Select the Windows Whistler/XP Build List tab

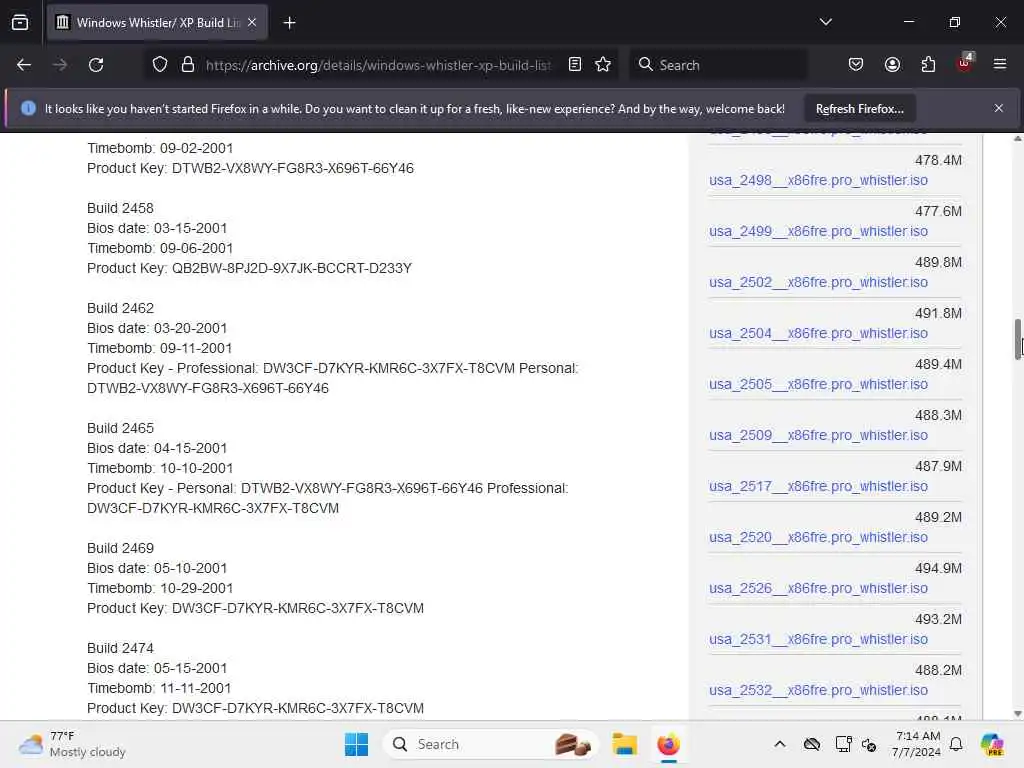point(157,23)
